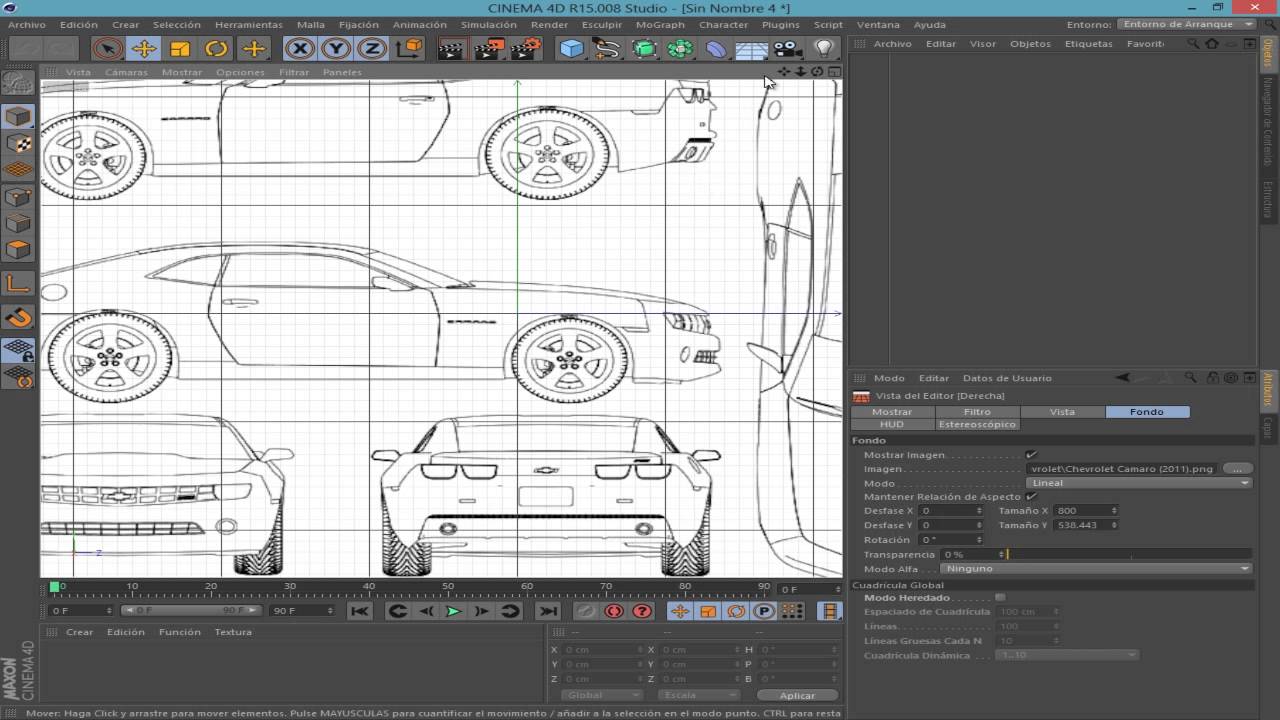Screen dimensions: 1280x720
Task: Jump to the end of animation
Action: (x=548, y=611)
